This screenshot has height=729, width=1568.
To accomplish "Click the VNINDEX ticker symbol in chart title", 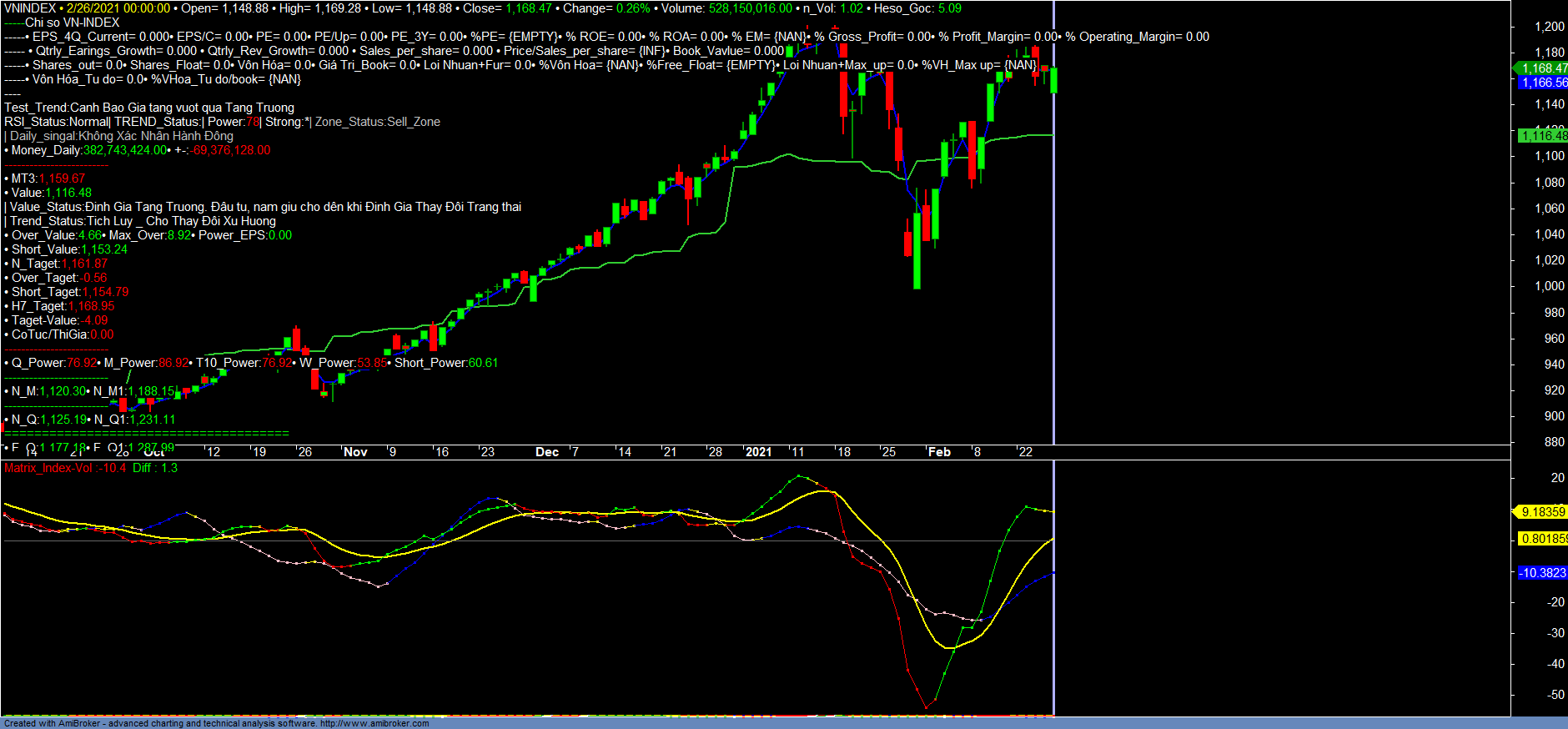I will [x=30, y=8].
